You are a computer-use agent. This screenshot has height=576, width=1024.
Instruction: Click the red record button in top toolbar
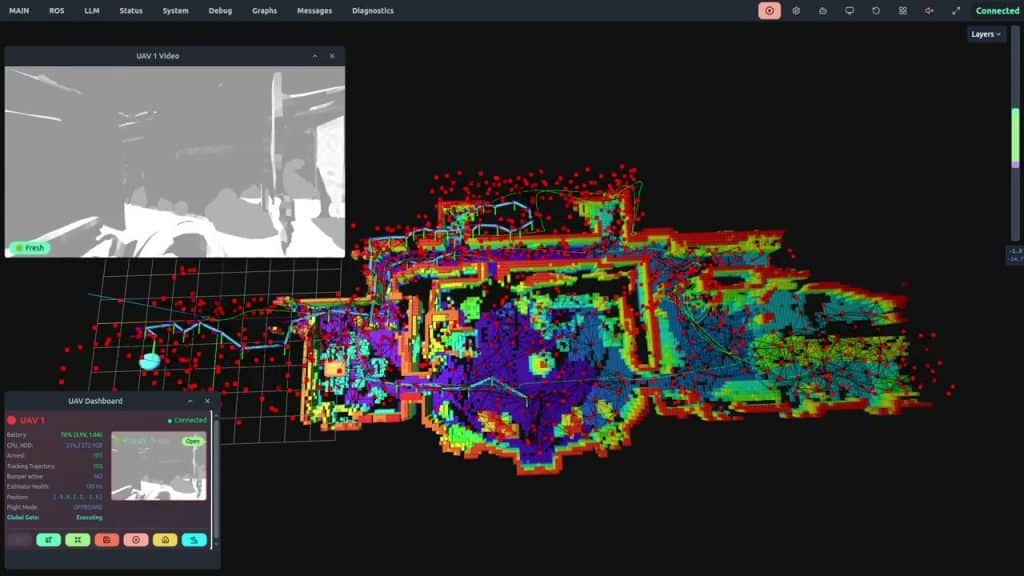pos(769,11)
